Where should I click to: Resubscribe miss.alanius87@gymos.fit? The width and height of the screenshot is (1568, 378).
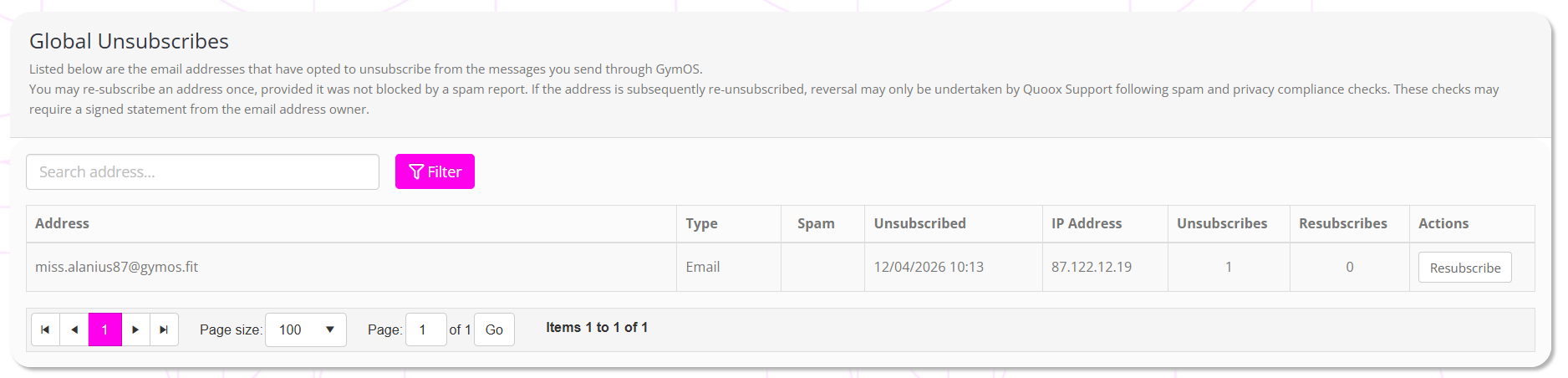[x=1464, y=268]
